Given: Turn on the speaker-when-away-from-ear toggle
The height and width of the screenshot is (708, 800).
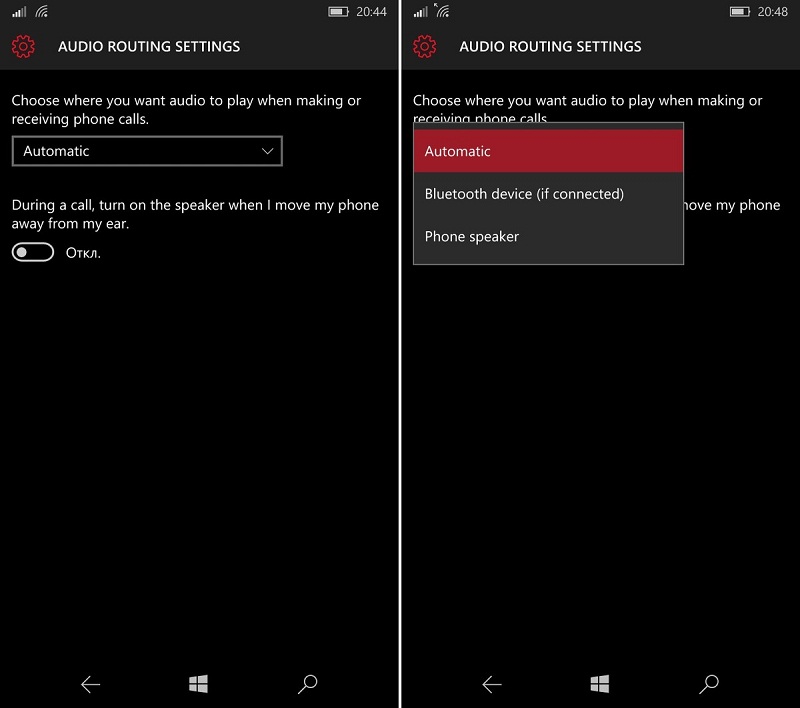Looking at the screenshot, I should coord(33,252).
